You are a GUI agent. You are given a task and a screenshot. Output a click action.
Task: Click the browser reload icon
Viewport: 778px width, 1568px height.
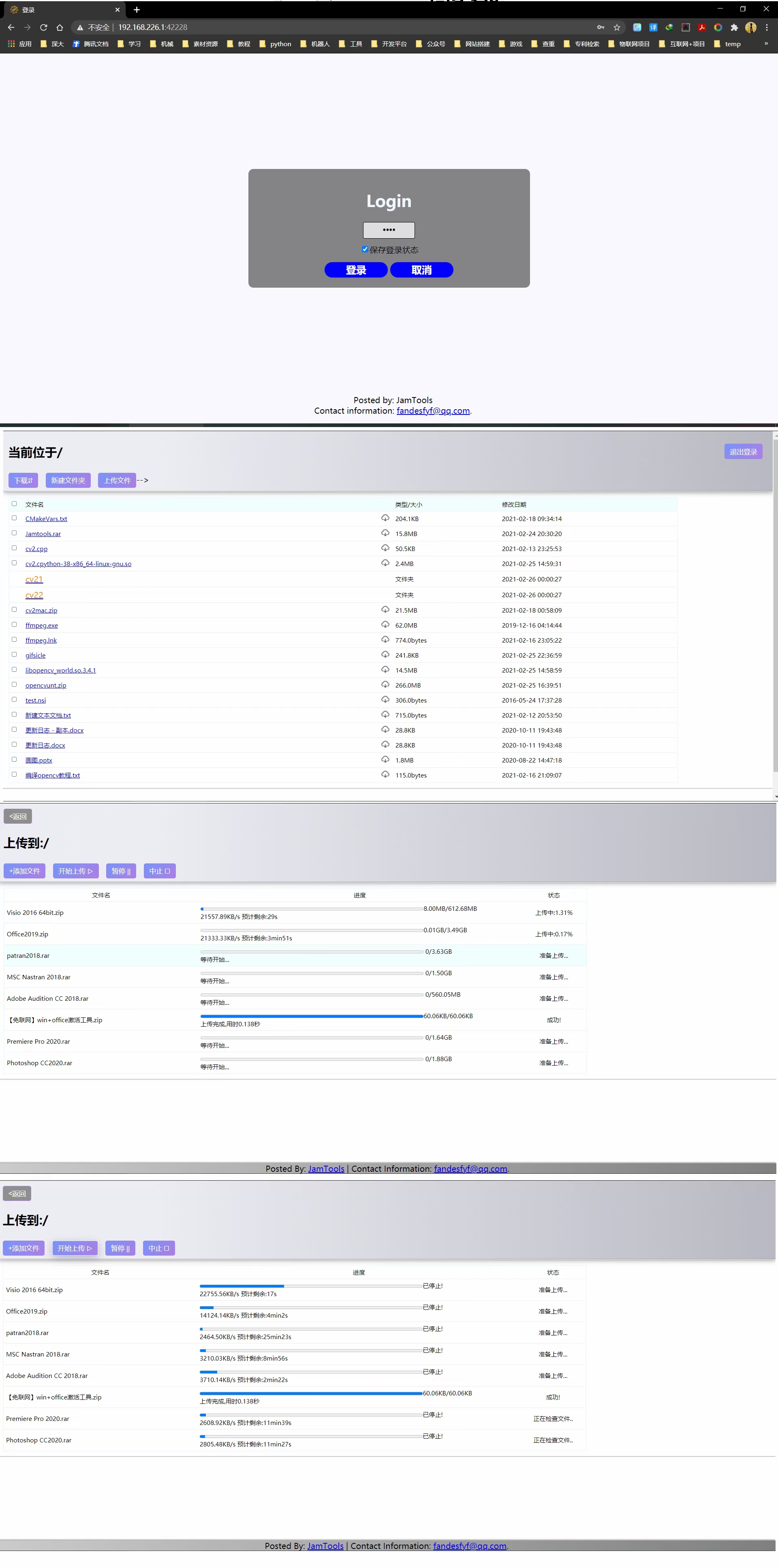43,28
